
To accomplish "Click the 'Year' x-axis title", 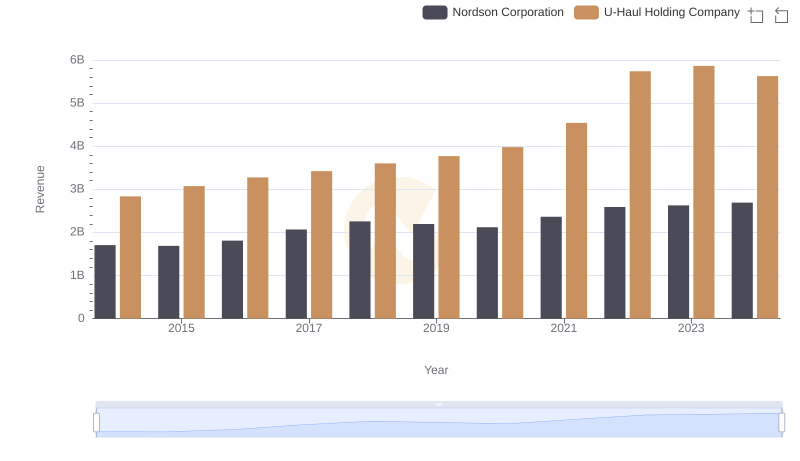I will tap(436, 370).
